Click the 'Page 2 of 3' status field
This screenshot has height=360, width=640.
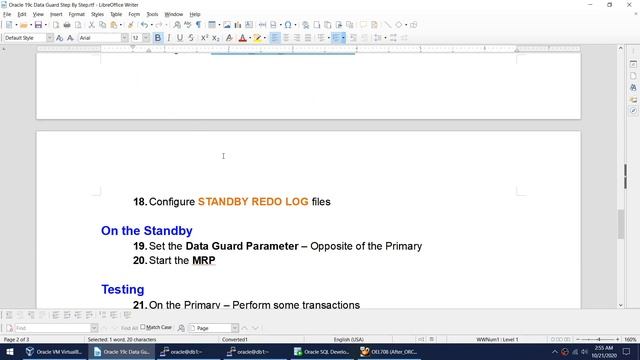coord(16,340)
